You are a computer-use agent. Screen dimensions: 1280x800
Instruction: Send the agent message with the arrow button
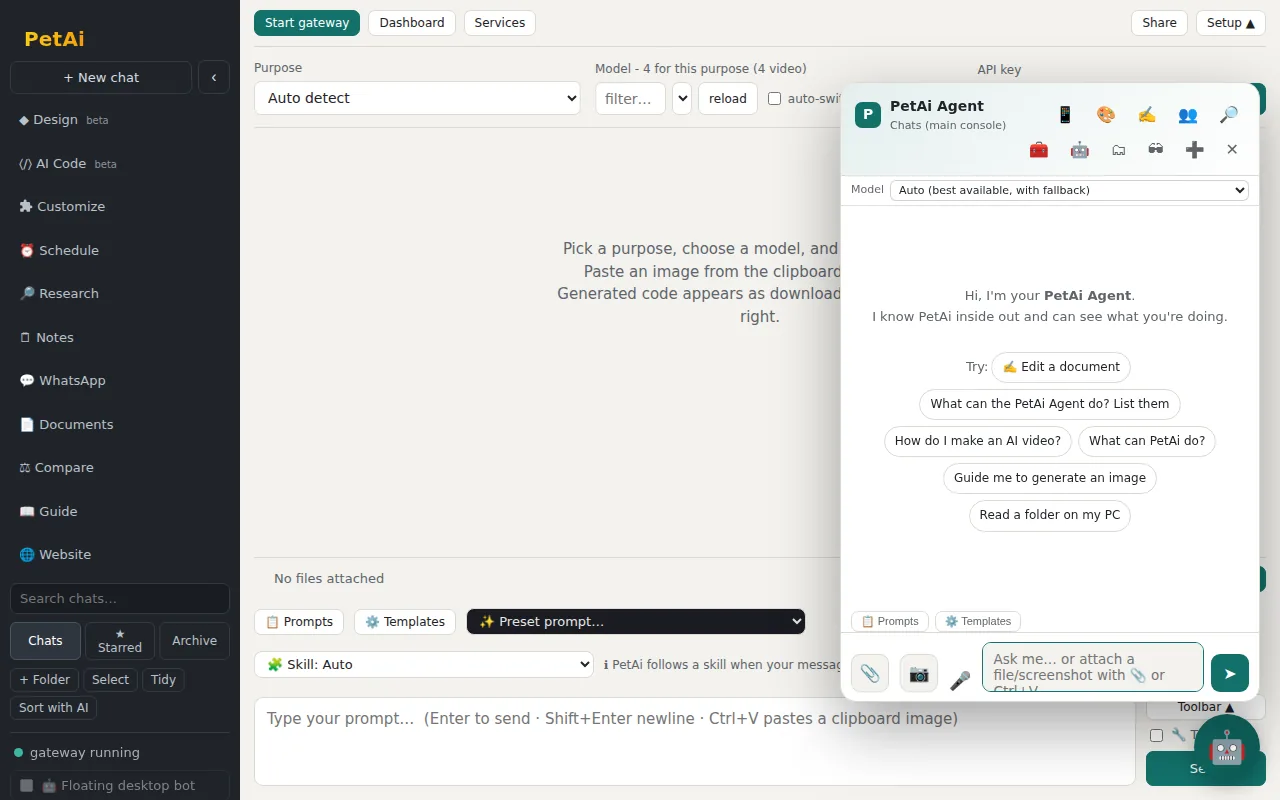click(1230, 673)
